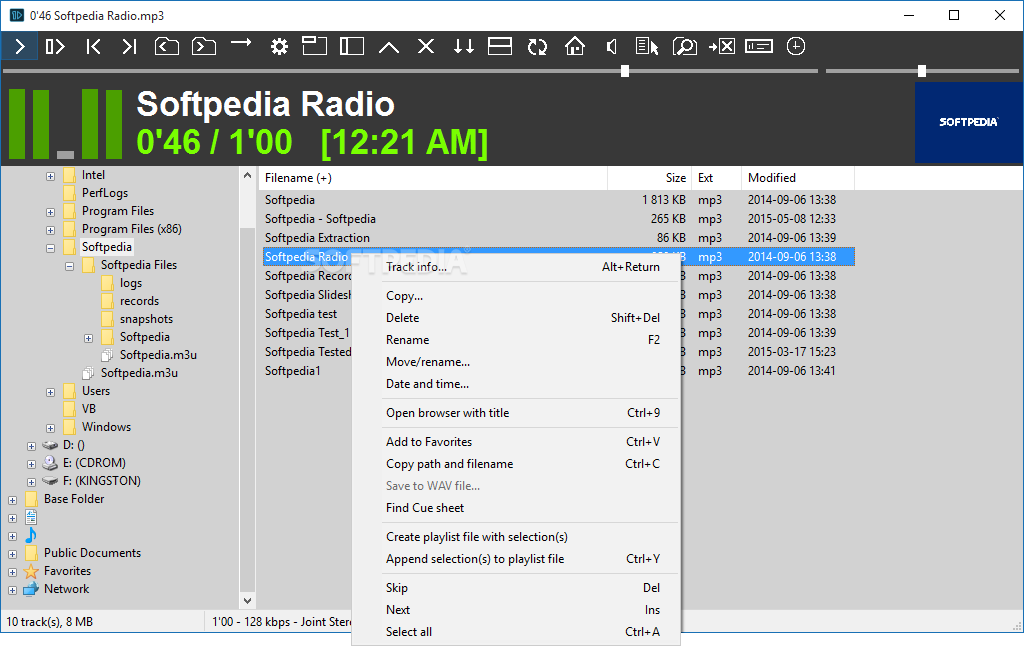Click the pause/step play icon

pos(56,46)
